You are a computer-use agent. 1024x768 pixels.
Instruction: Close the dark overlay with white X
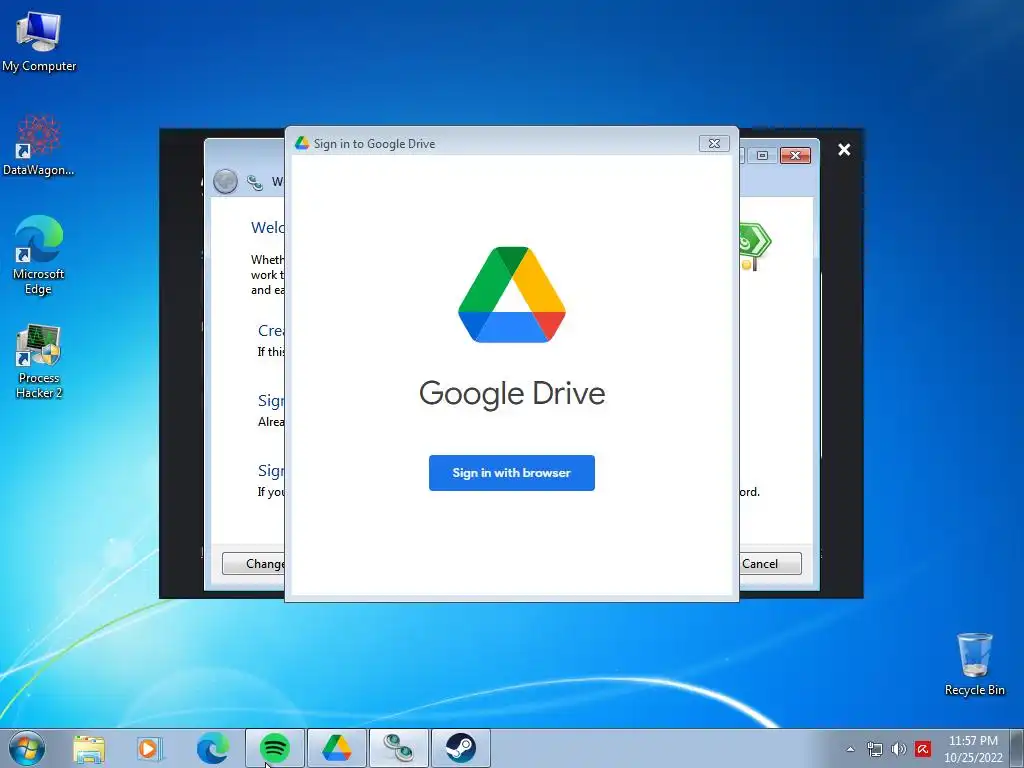(844, 150)
